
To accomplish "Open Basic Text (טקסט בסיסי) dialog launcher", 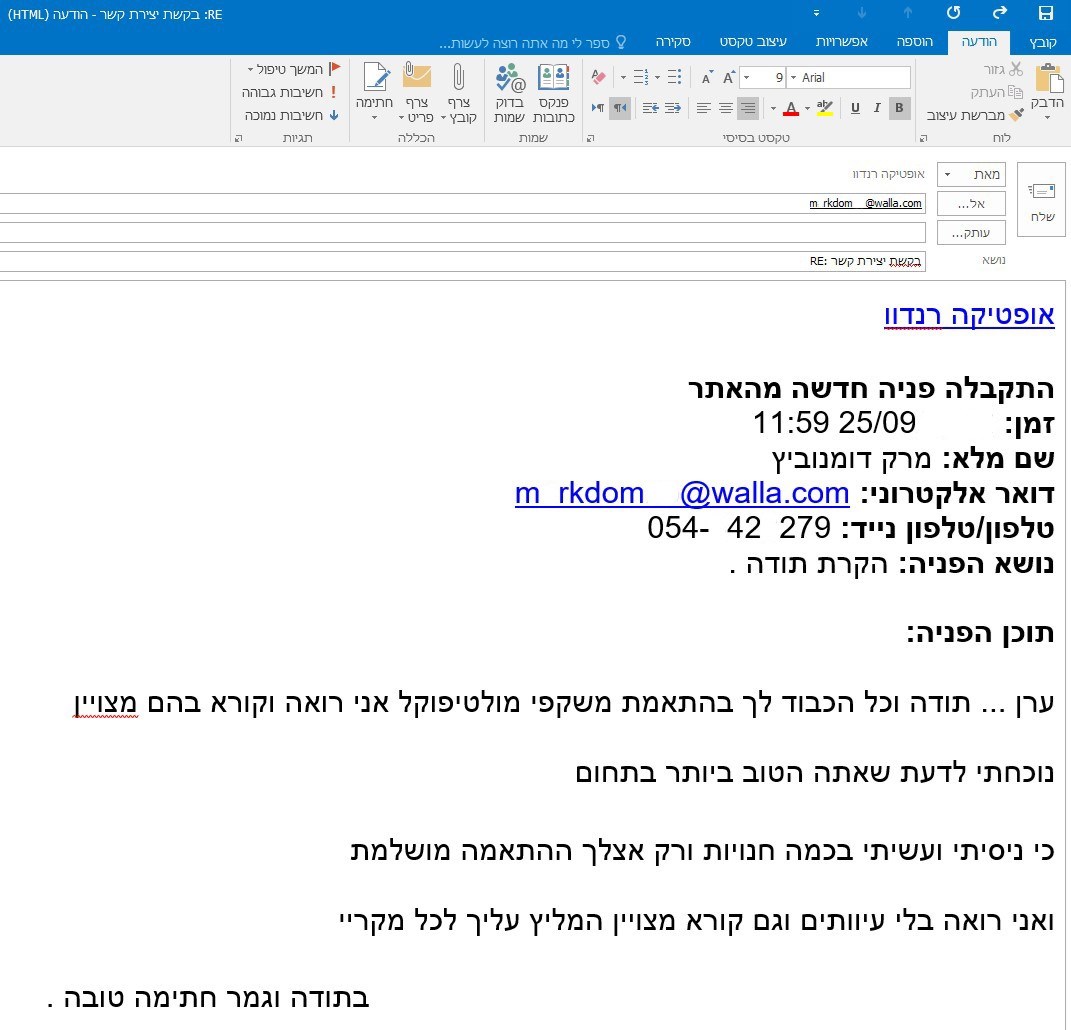I will (590, 138).
